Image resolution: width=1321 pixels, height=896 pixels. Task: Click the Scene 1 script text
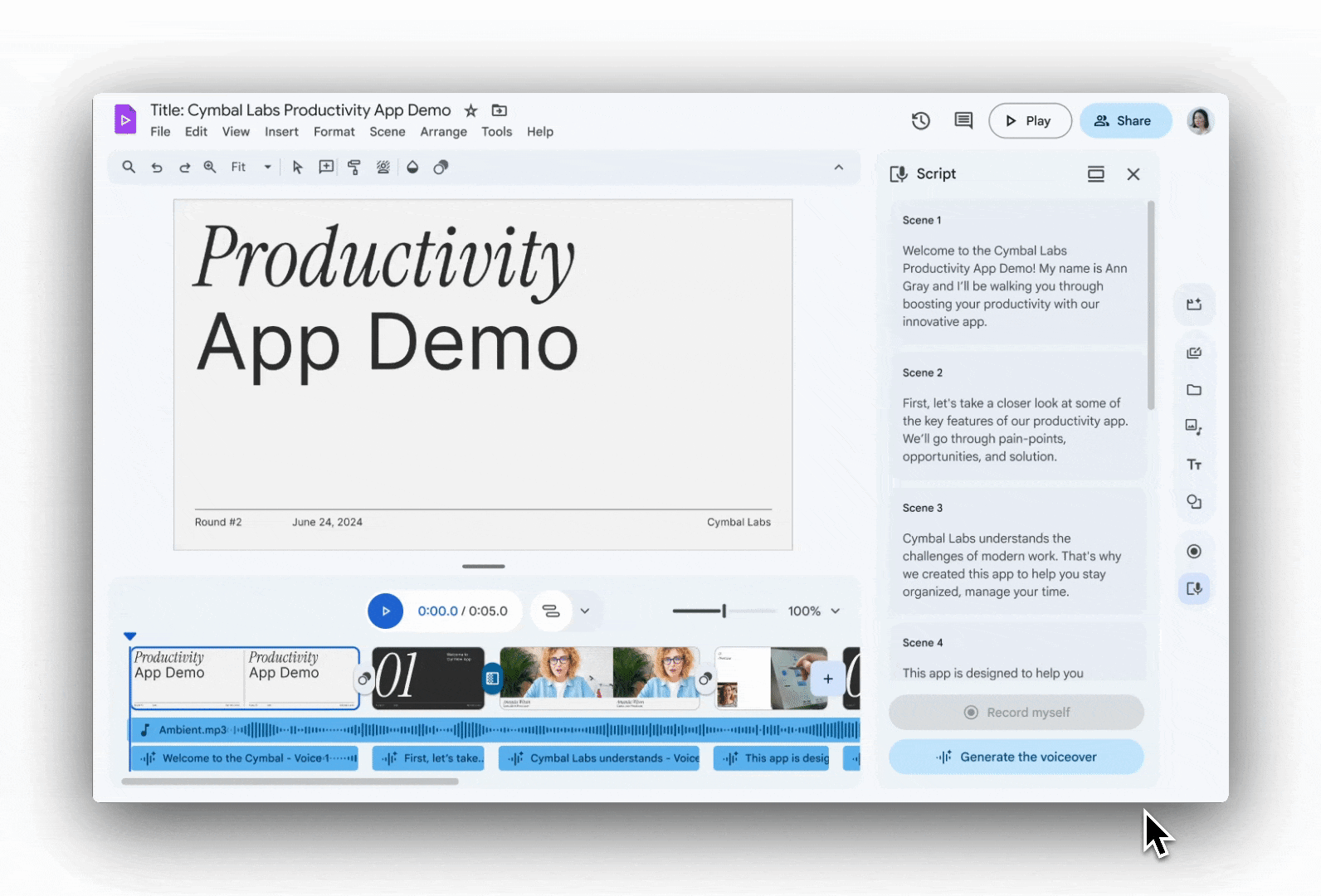1015,286
